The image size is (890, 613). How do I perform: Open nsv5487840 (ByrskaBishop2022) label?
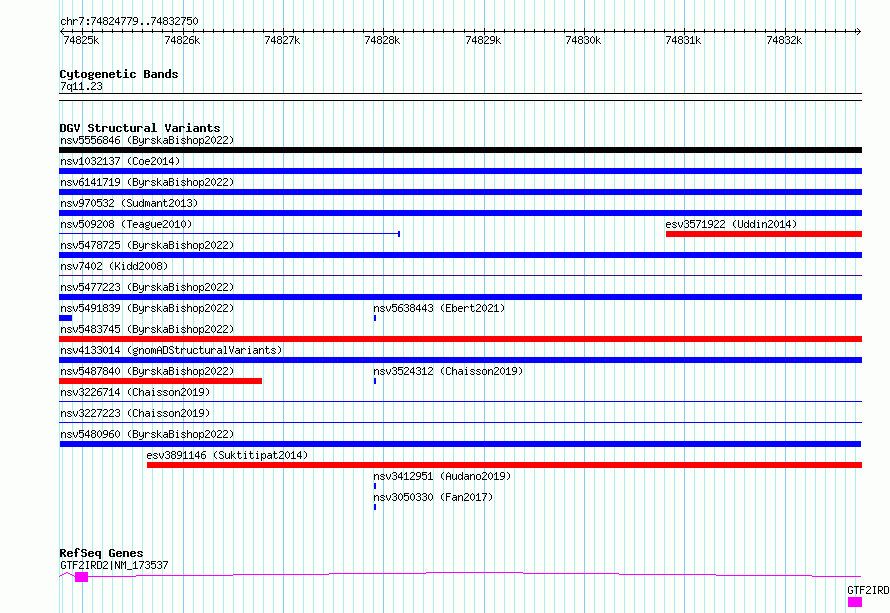(x=147, y=371)
